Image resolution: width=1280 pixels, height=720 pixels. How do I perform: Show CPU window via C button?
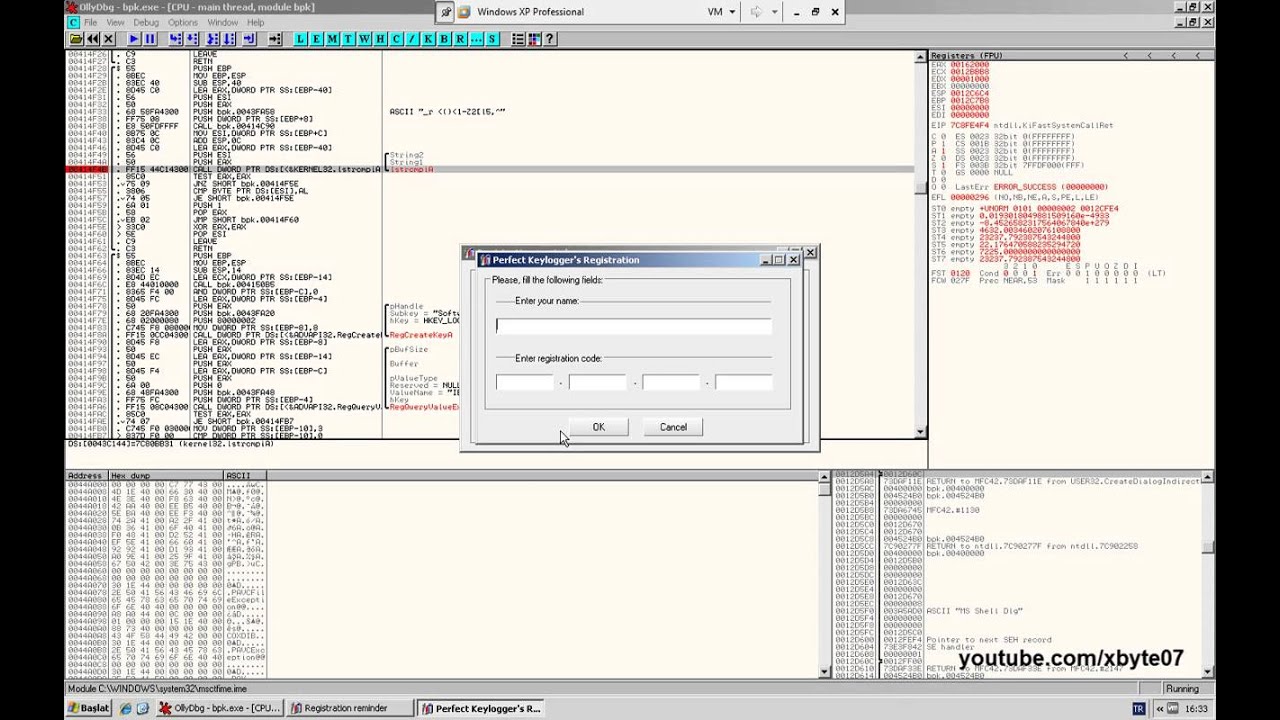396,39
